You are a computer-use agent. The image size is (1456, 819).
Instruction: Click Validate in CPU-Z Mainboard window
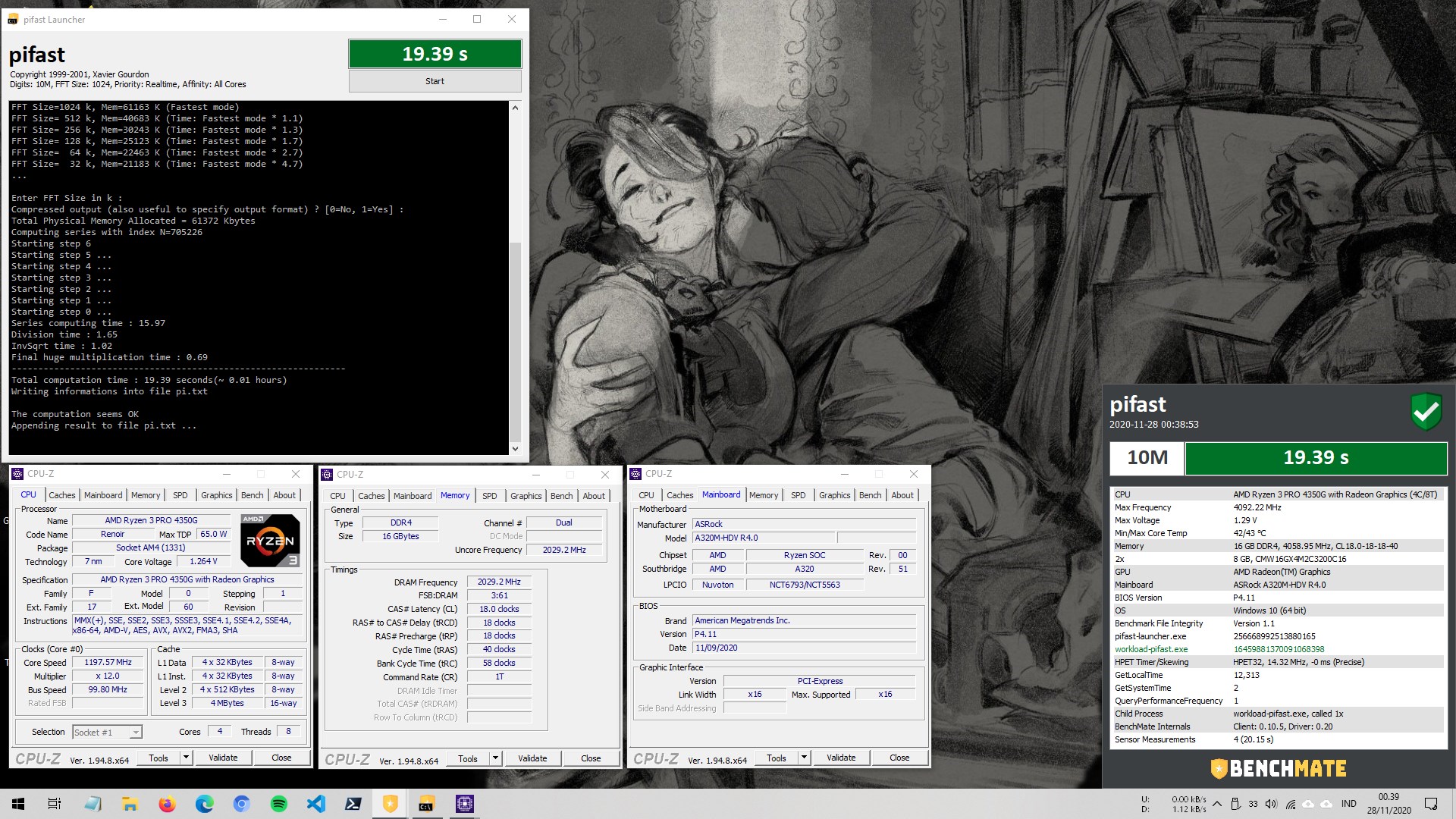coord(841,758)
